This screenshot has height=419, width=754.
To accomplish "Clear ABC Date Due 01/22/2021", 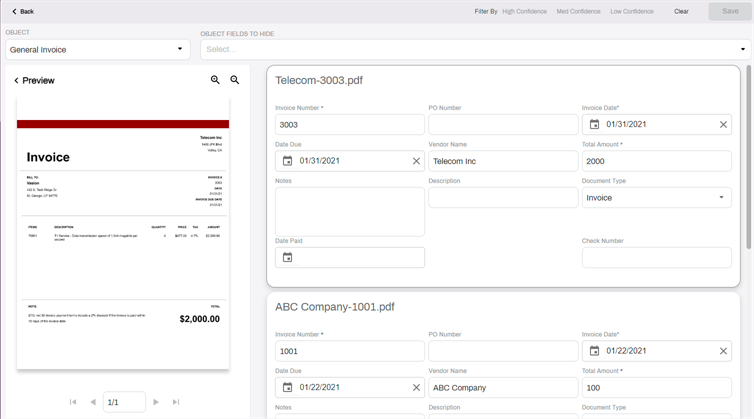I will [416, 387].
